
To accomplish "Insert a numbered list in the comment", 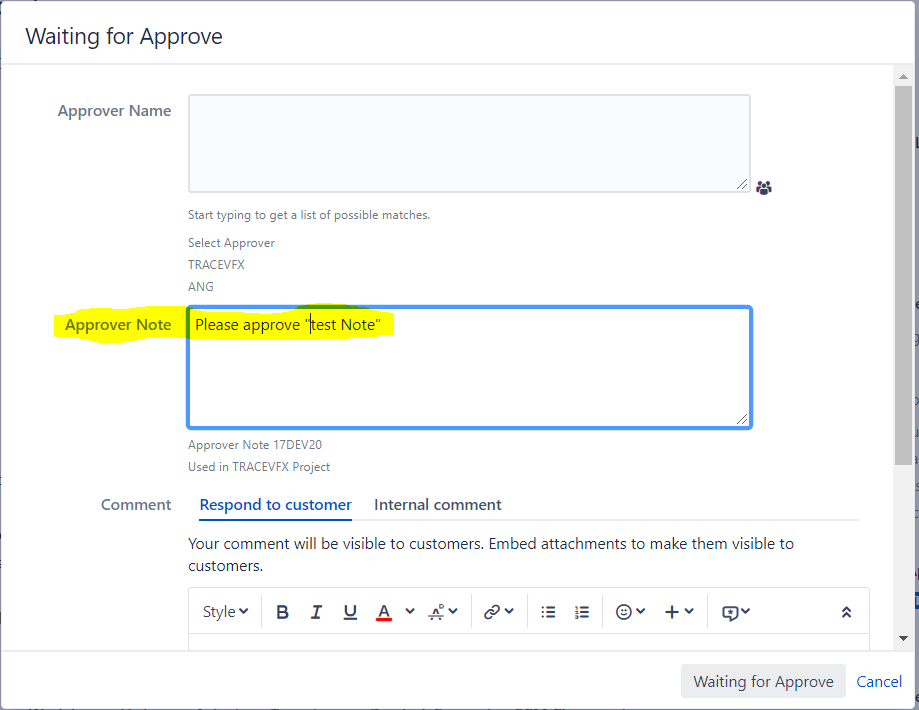I will click(x=582, y=611).
